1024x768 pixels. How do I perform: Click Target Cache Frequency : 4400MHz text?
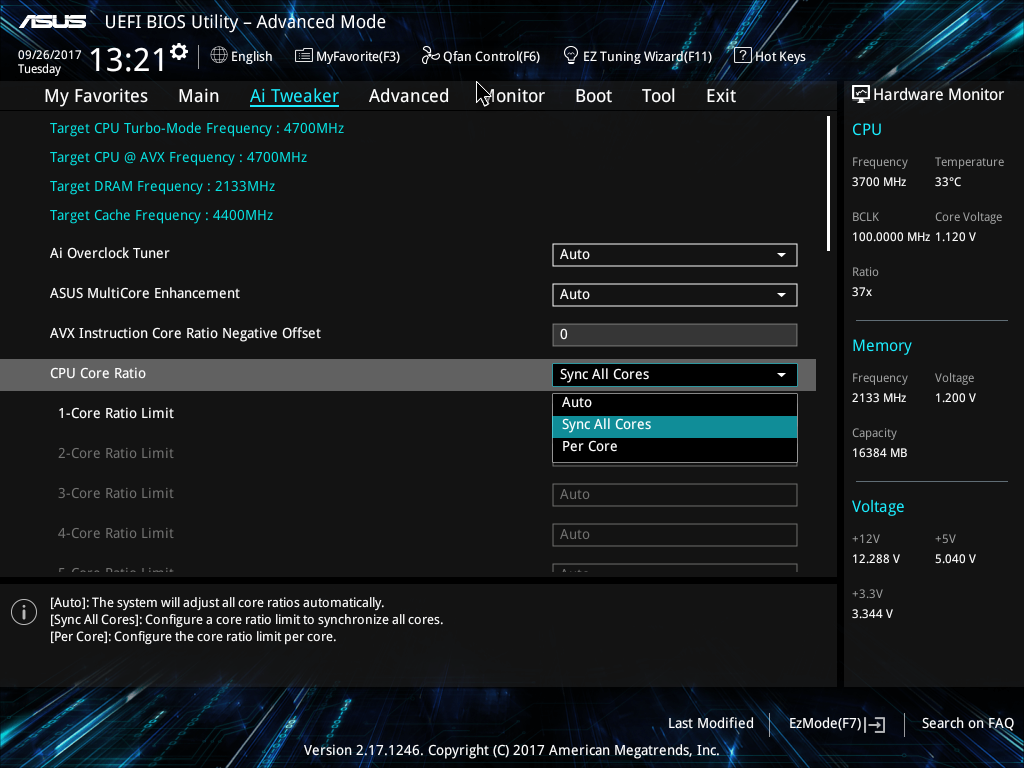click(x=161, y=215)
